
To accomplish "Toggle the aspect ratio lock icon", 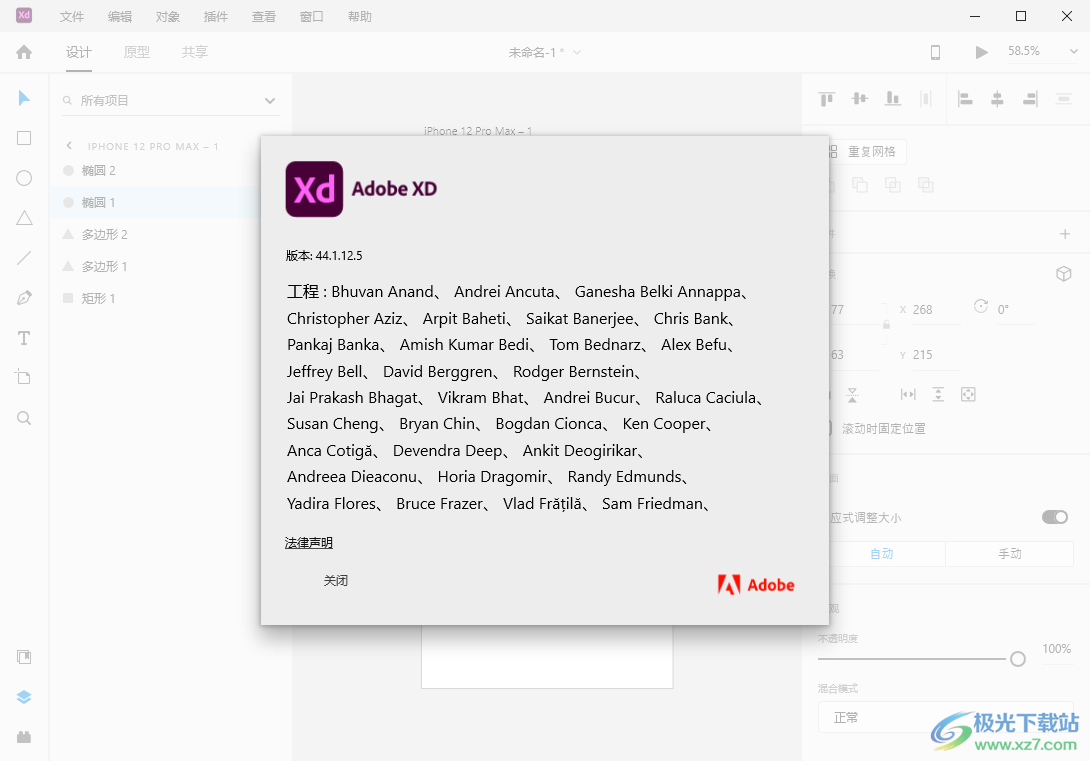I will (x=886, y=325).
